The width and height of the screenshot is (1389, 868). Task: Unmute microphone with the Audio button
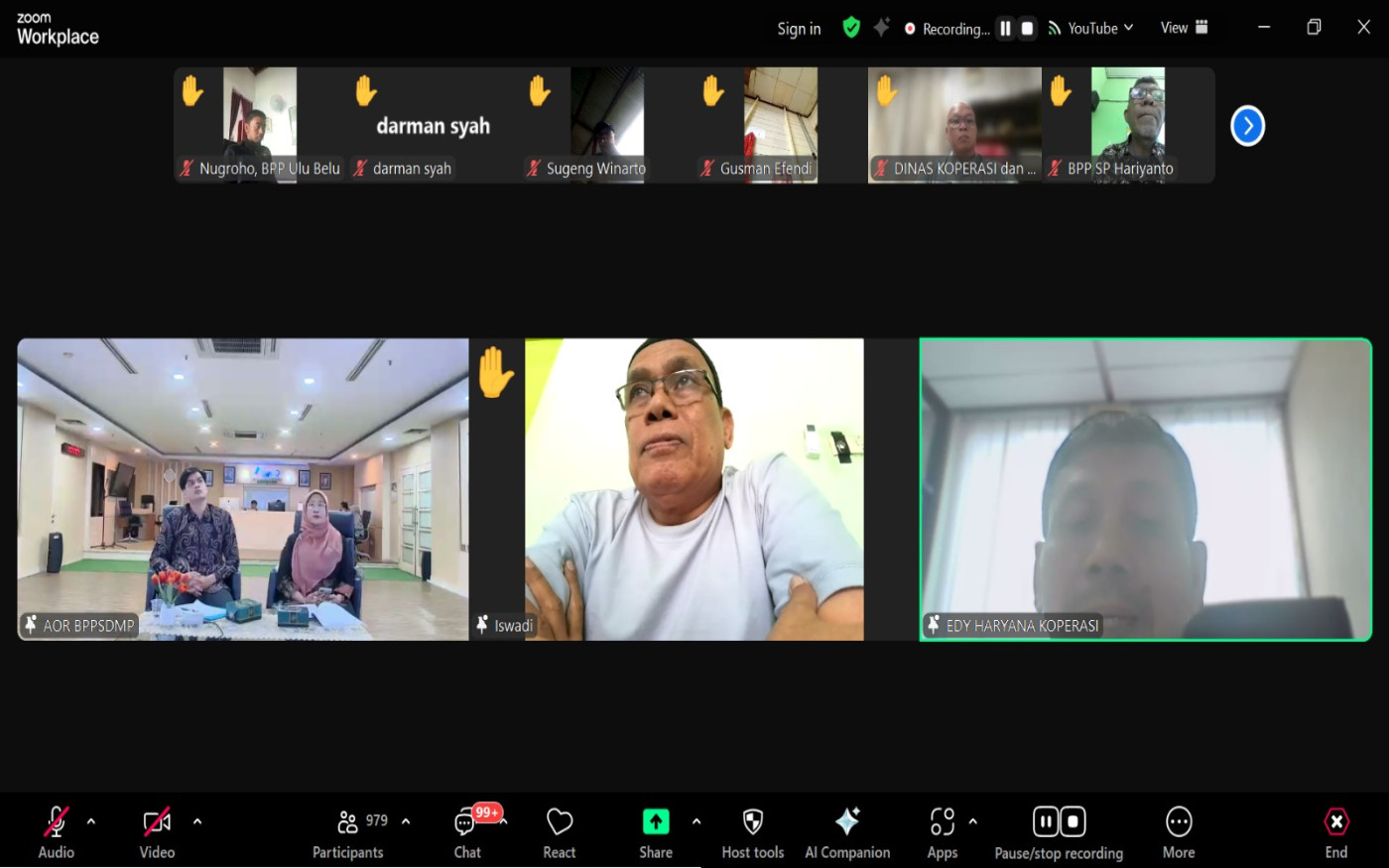coord(56,831)
